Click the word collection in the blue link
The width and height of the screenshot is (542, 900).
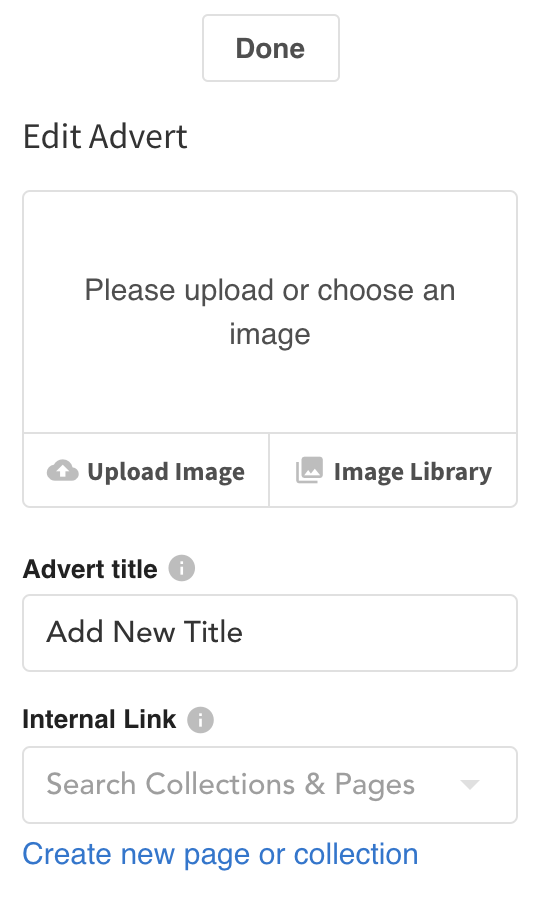(x=356, y=854)
